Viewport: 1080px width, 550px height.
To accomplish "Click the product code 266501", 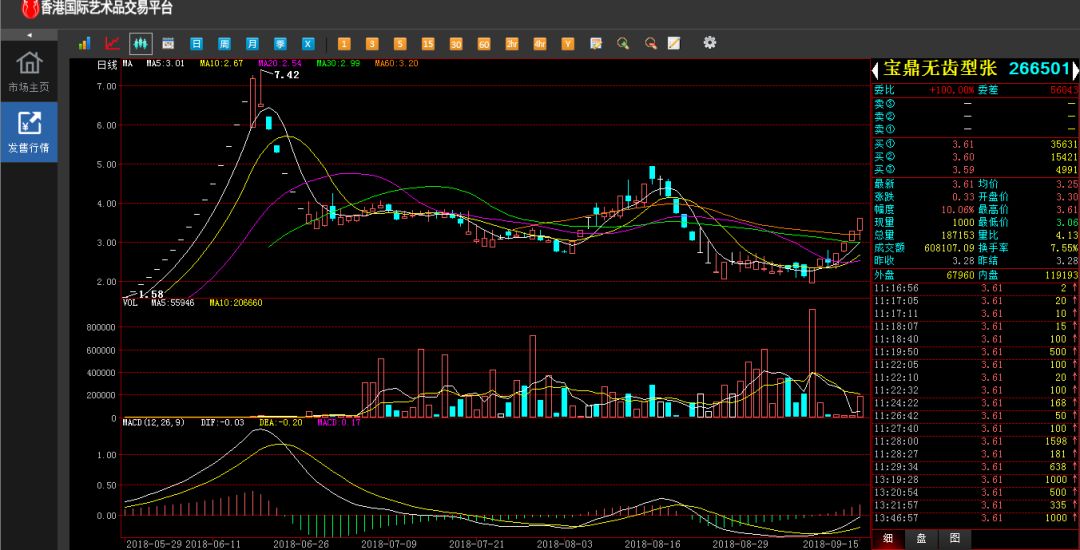I will pyautogui.click(x=1039, y=69).
